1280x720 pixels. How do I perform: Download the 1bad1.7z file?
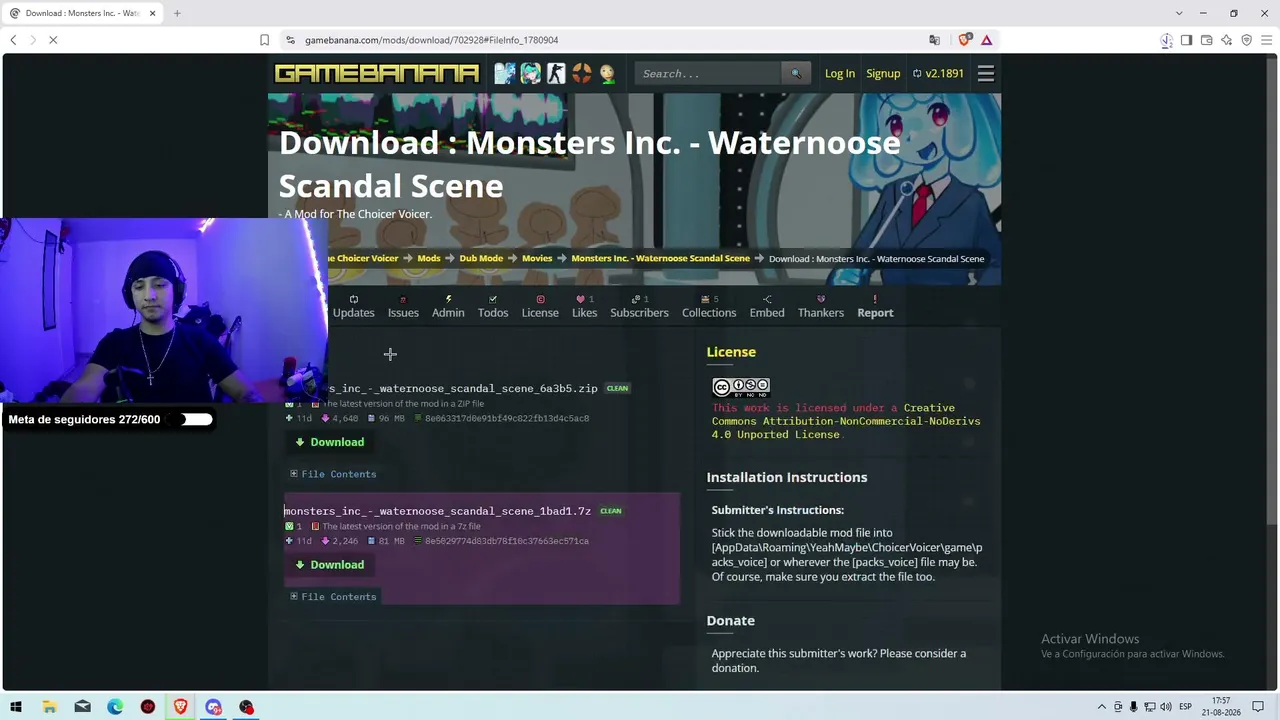click(330, 565)
